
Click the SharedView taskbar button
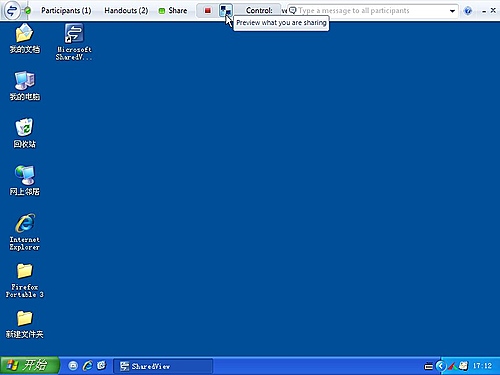coord(163,366)
